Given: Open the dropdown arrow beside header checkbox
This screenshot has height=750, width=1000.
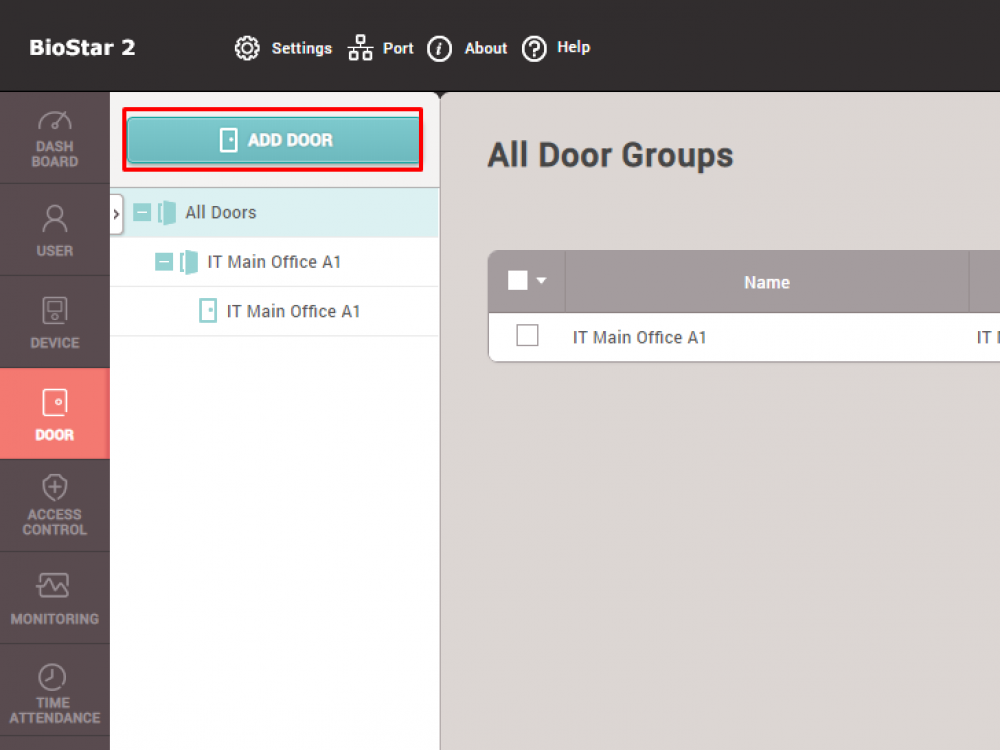Looking at the screenshot, I should click(542, 281).
